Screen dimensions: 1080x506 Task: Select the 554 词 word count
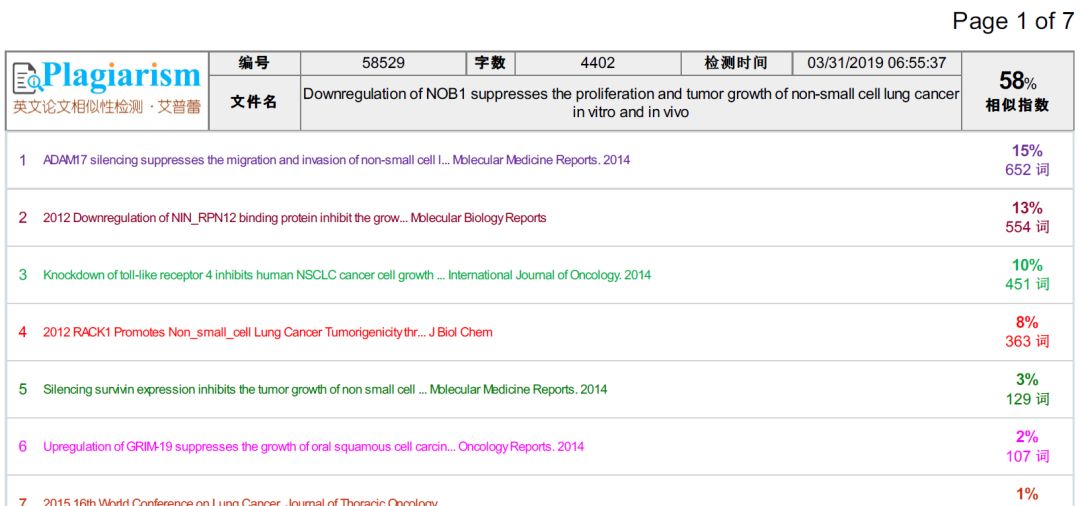coord(1027,226)
